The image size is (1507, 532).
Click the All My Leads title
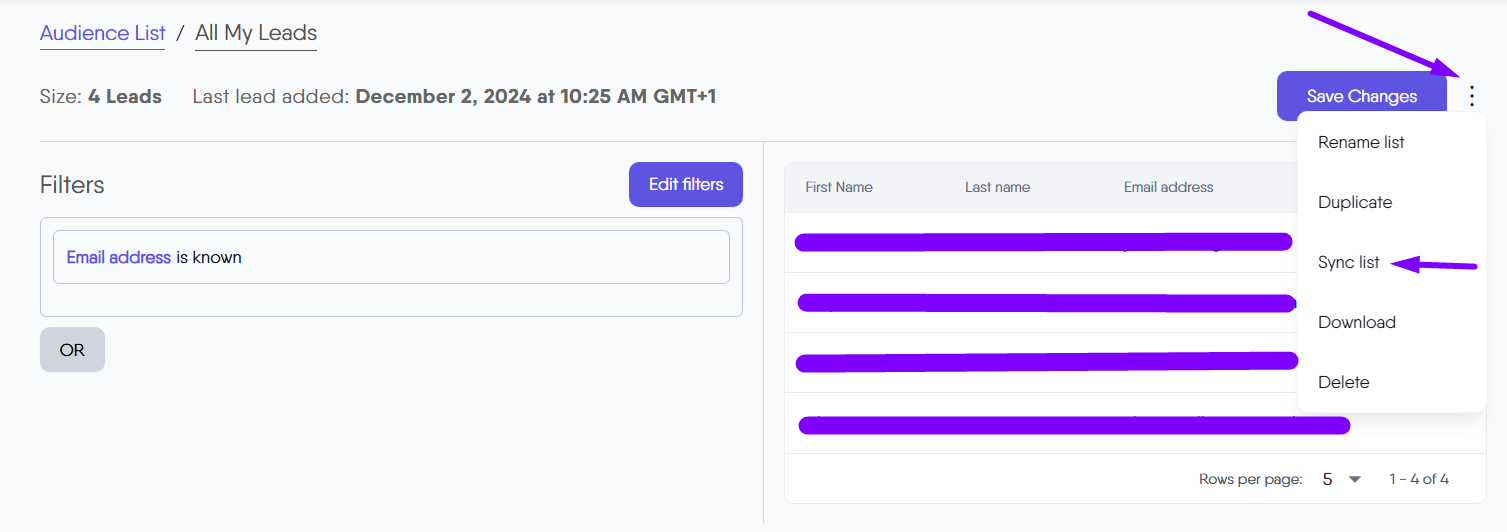click(x=256, y=33)
